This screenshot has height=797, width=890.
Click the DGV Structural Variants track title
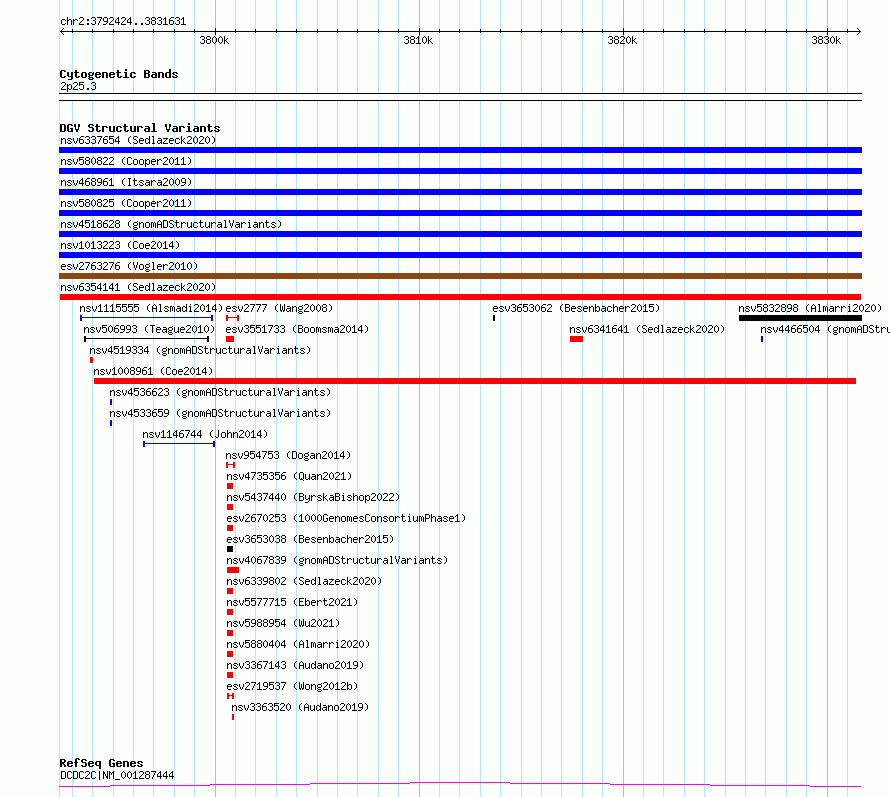pos(140,128)
